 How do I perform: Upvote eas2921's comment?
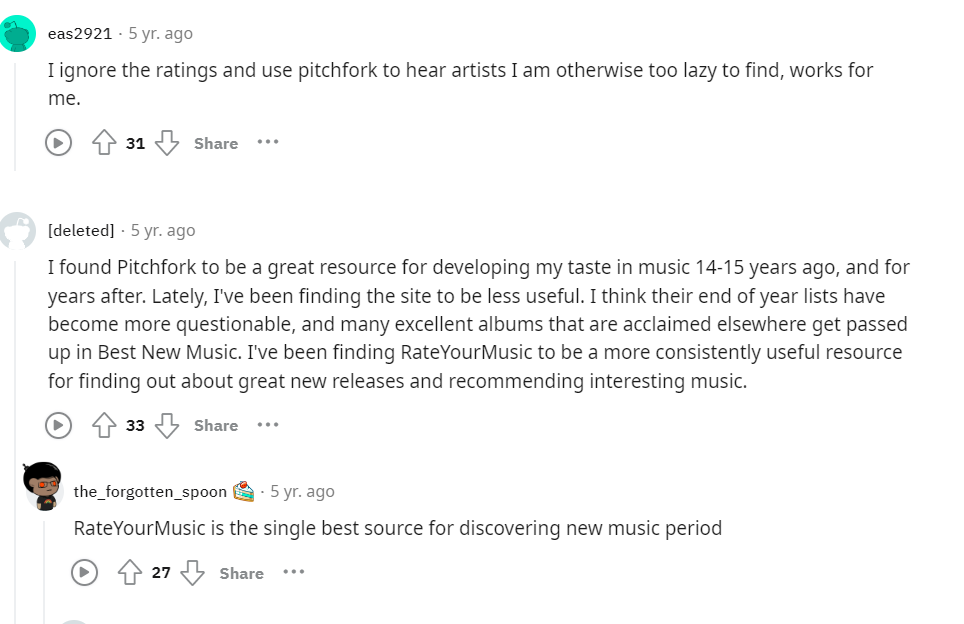104,143
